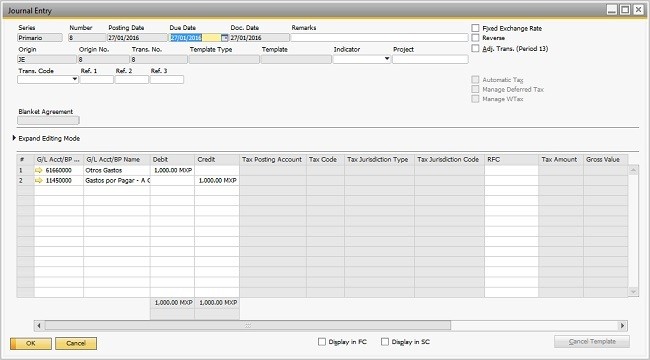Expand the Expand Editing Mode section

[15, 138]
